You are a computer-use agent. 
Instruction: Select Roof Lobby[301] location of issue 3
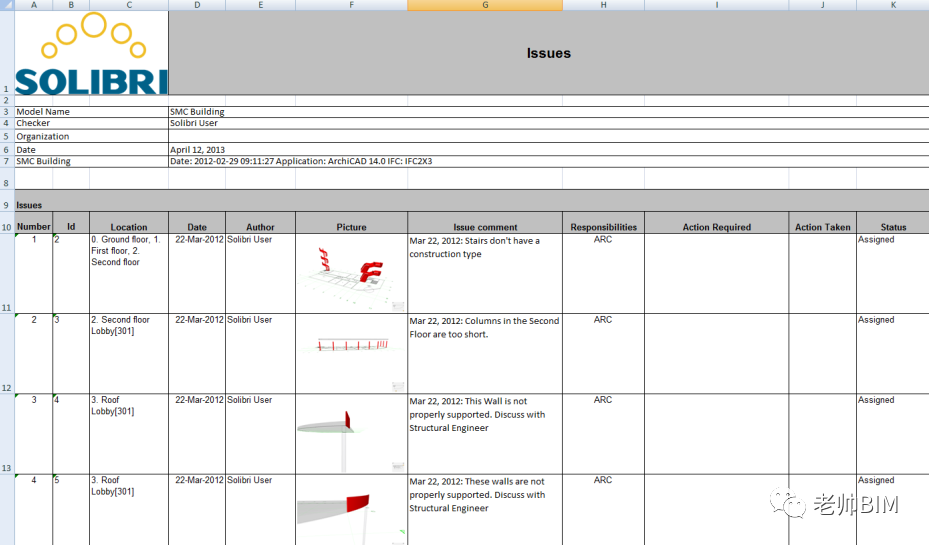point(129,434)
